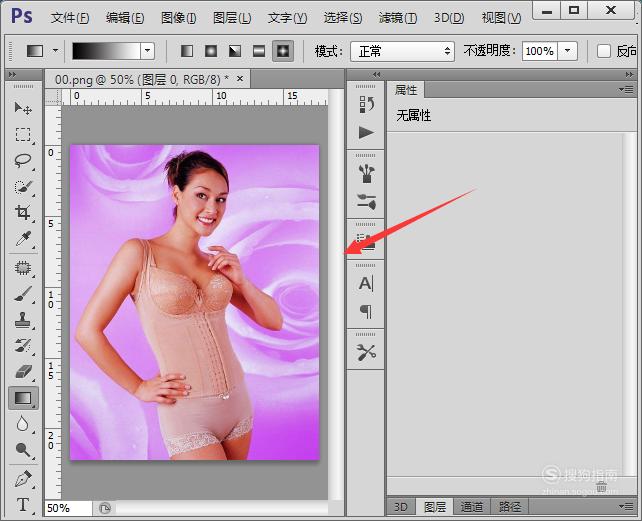Open the 图像(I) menu
Image resolution: width=642 pixels, height=521 pixels.
click(x=179, y=18)
